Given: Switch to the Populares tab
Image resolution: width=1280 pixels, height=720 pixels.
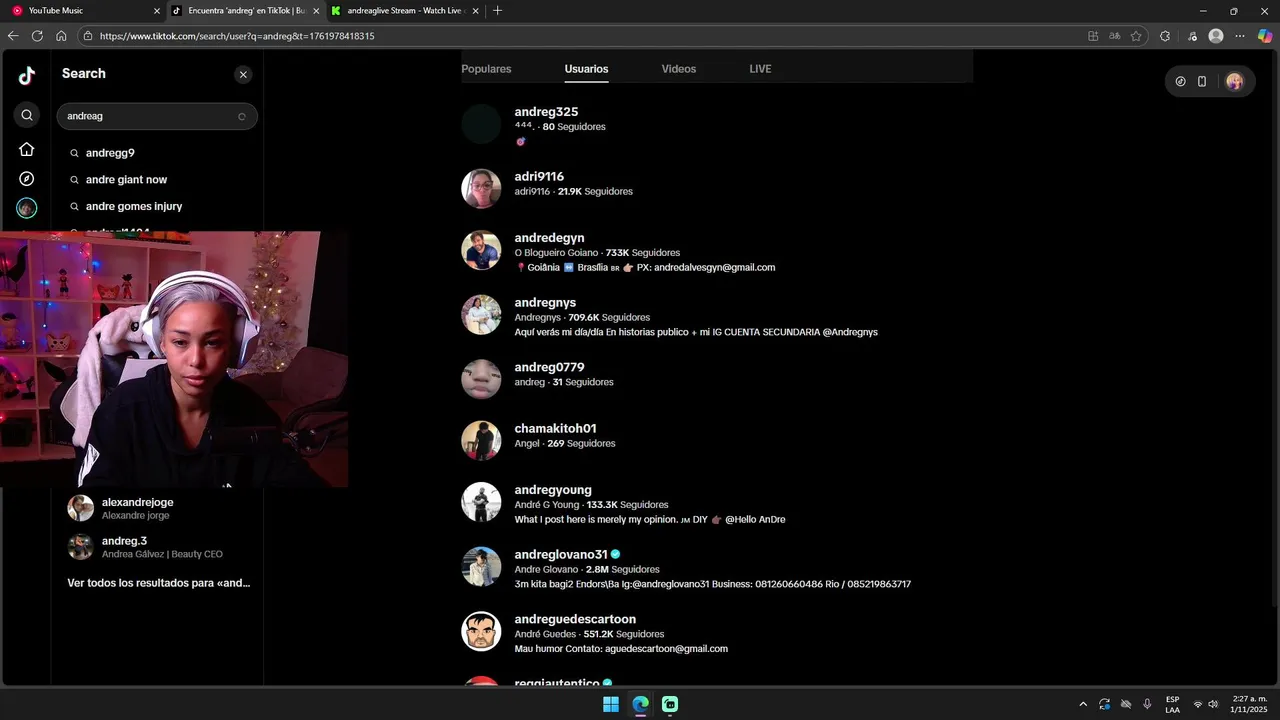Looking at the screenshot, I should click(486, 69).
